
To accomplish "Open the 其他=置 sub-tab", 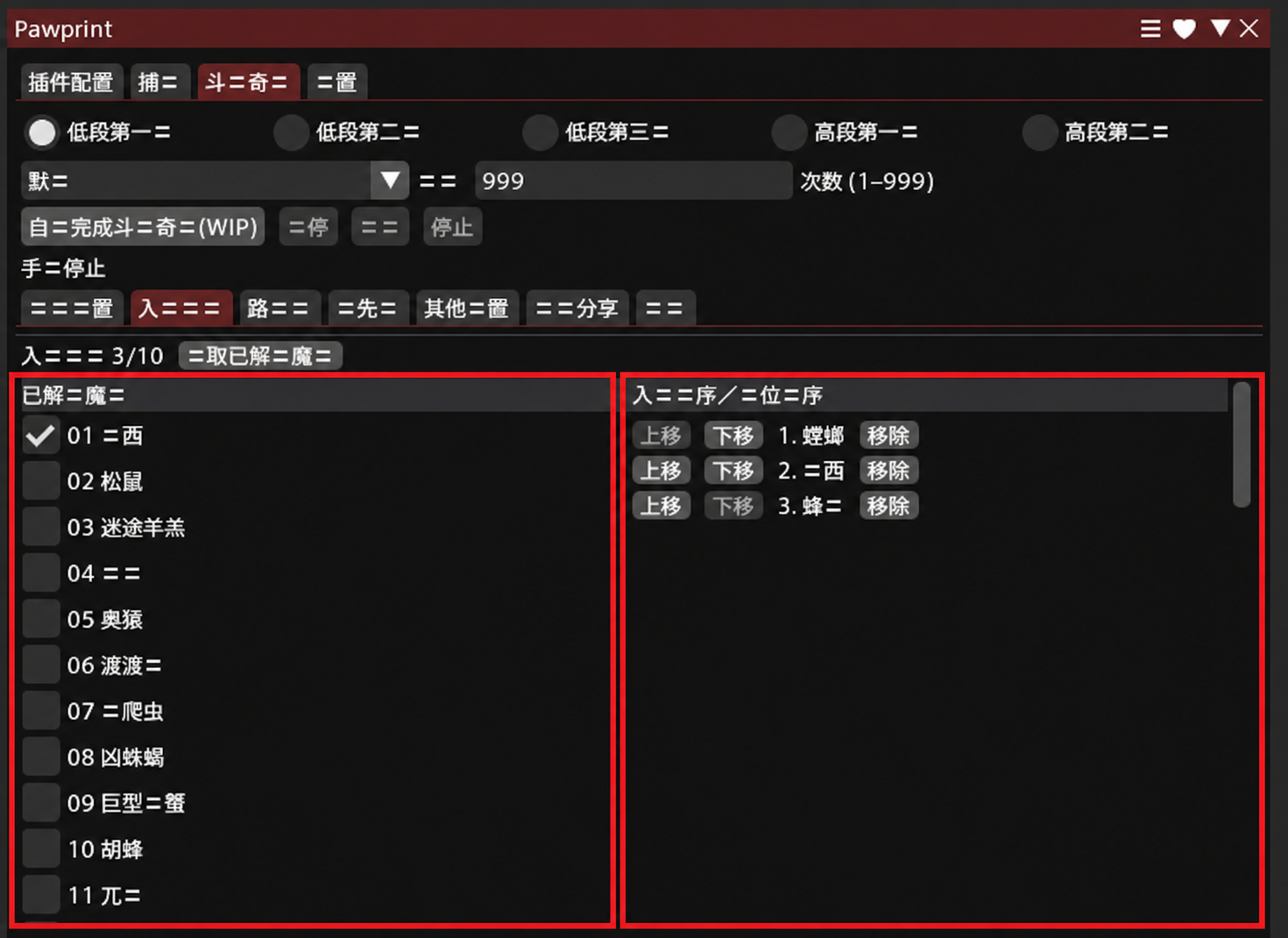I will point(467,309).
